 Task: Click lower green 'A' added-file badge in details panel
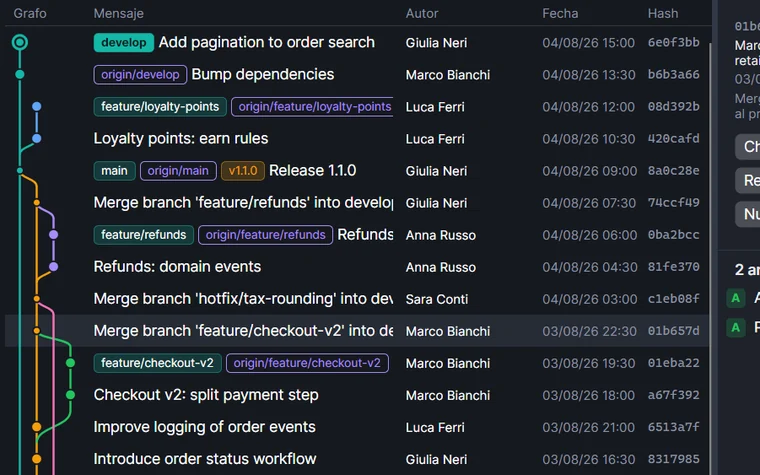[x=736, y=328]
